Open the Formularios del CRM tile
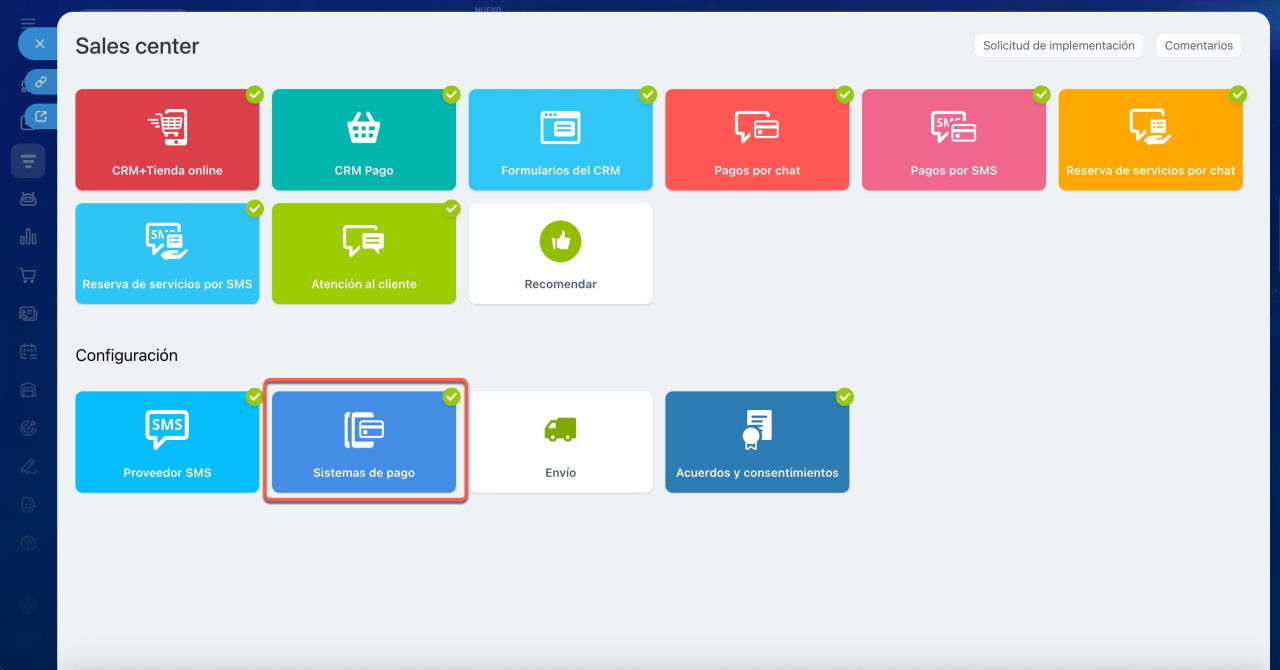Viewport: 1280px width, 670px height. click(x=560, y=140)
